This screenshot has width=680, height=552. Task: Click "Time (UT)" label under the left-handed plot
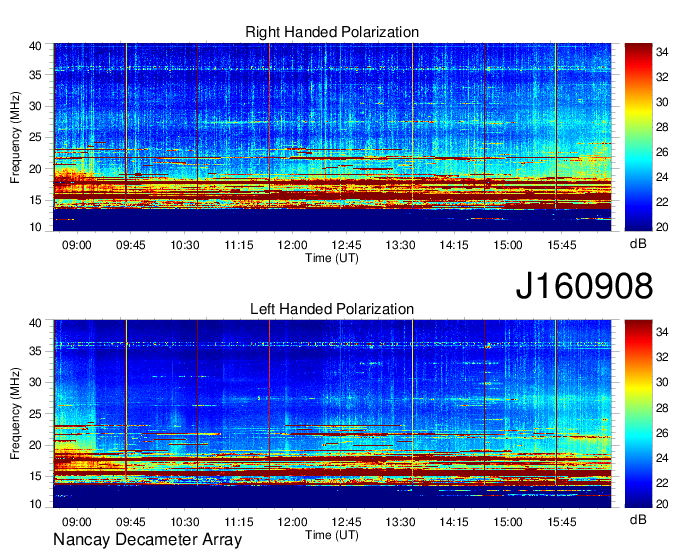(x=332, y=535)
